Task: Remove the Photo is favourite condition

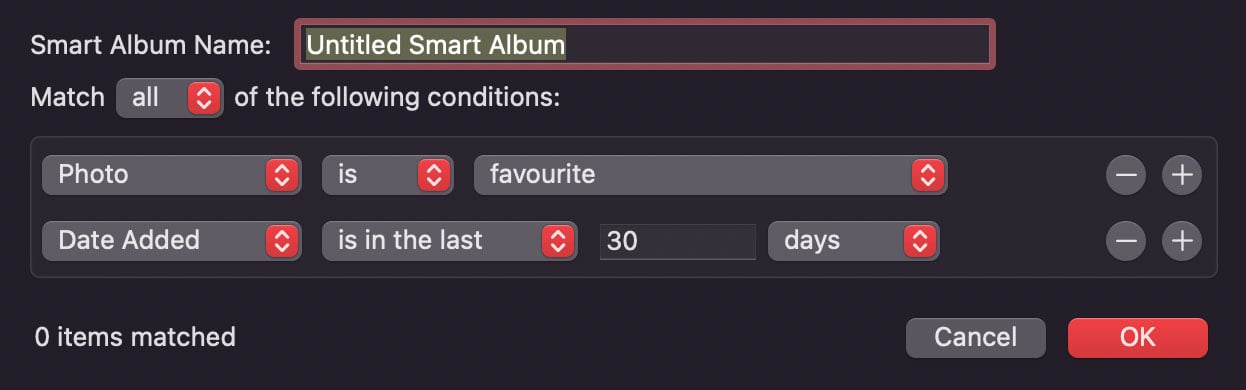Action: 1126,175
